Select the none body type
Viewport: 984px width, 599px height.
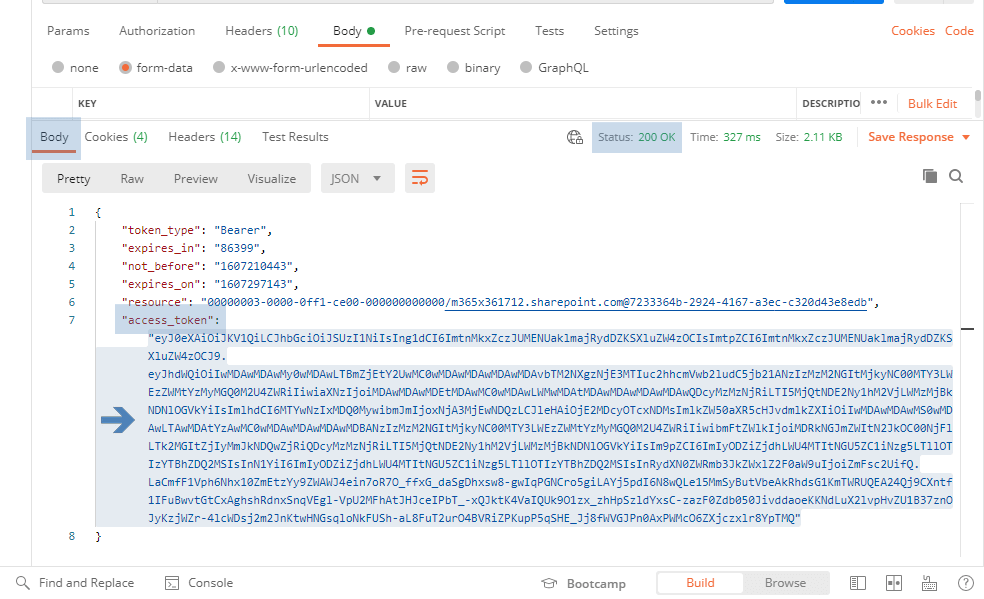pos(58,67)
